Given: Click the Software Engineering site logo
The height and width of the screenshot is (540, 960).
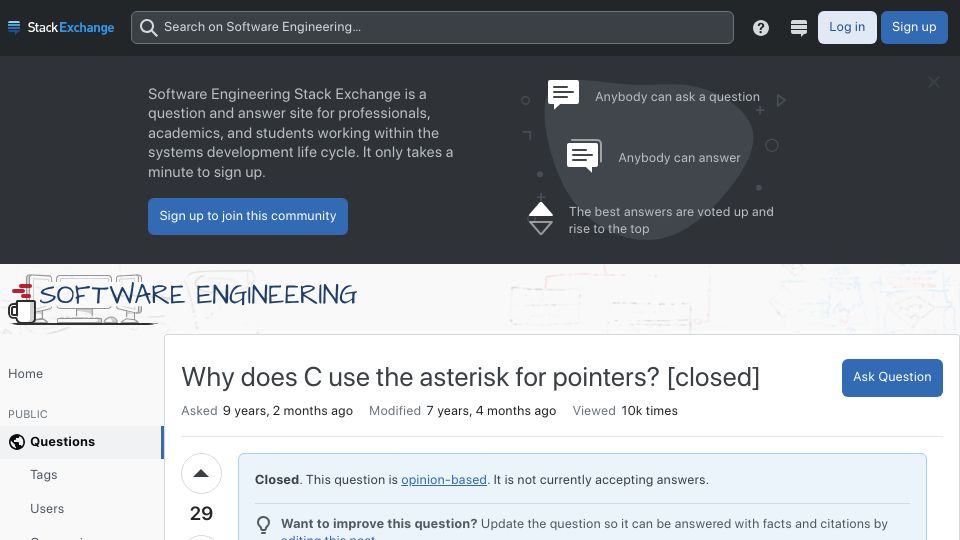Looking at the screenshot, I should tap(182, 299).
